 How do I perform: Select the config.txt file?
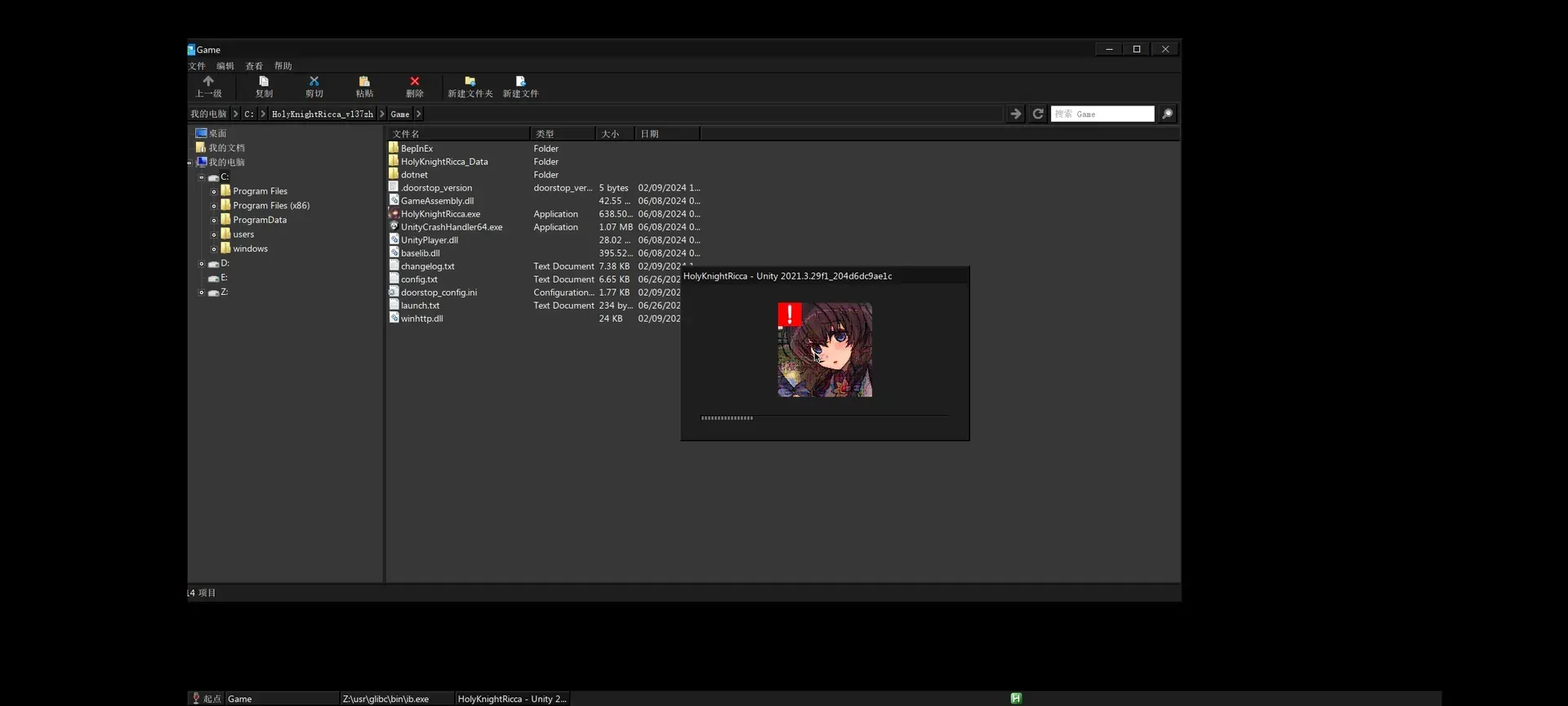click(x=420, y=279)
